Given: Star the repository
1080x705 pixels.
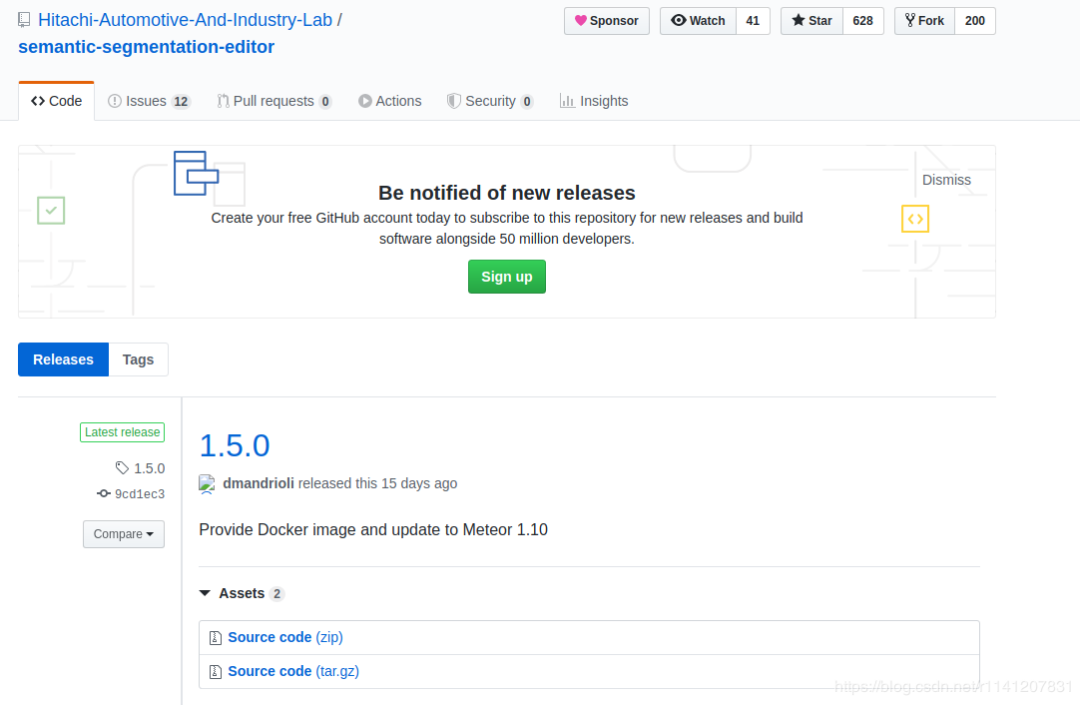Looking at the screenshot, I should (811, 21).
